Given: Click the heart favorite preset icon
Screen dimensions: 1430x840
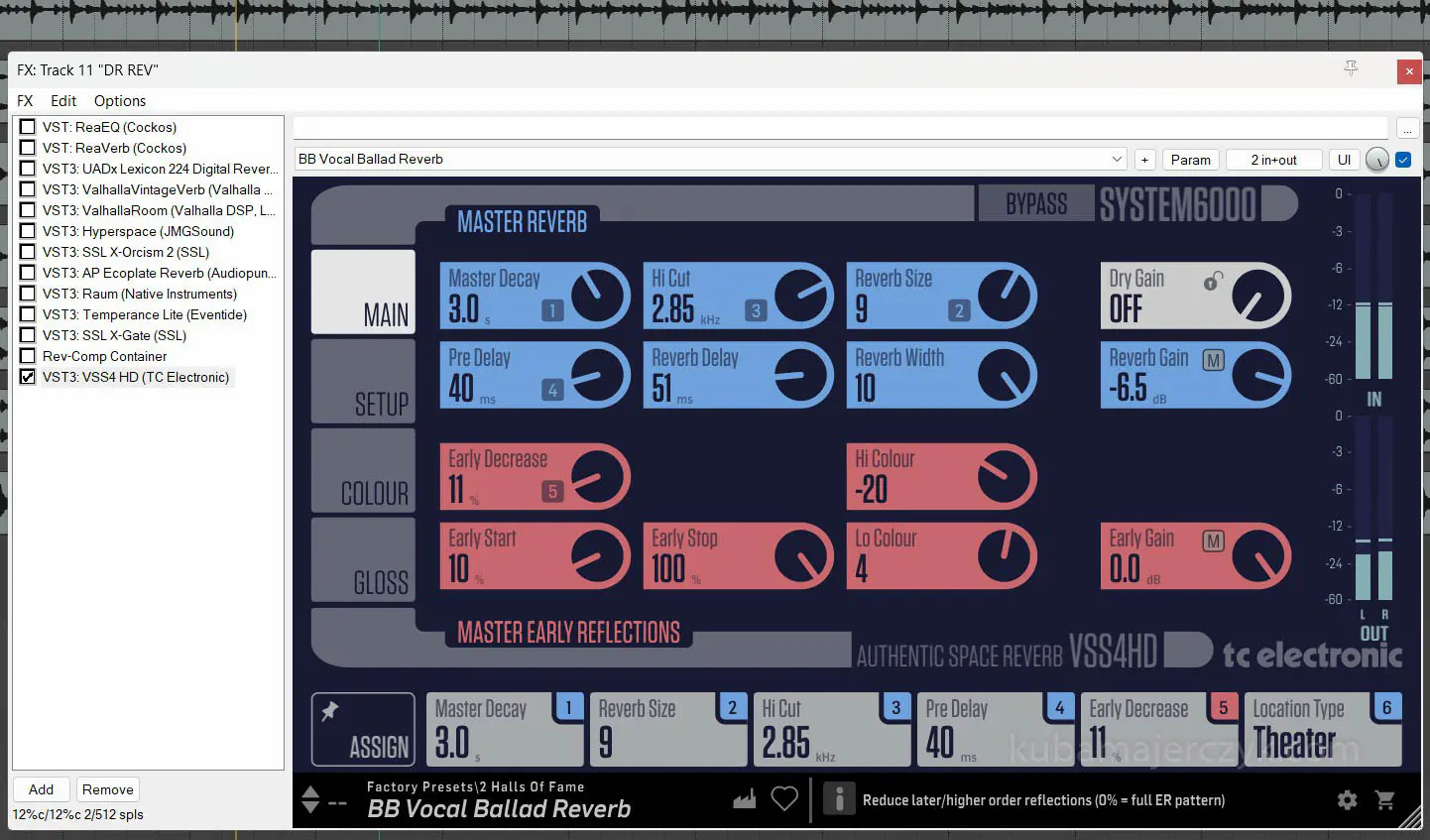Looking at the screenshot, I should 784,798.
